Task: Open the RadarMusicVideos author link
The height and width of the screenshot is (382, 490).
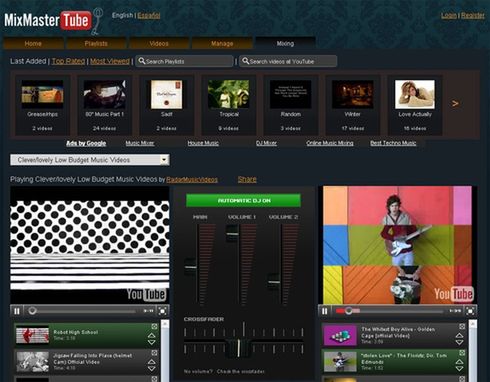Action: pyautogui.click(x=192, y=180)
